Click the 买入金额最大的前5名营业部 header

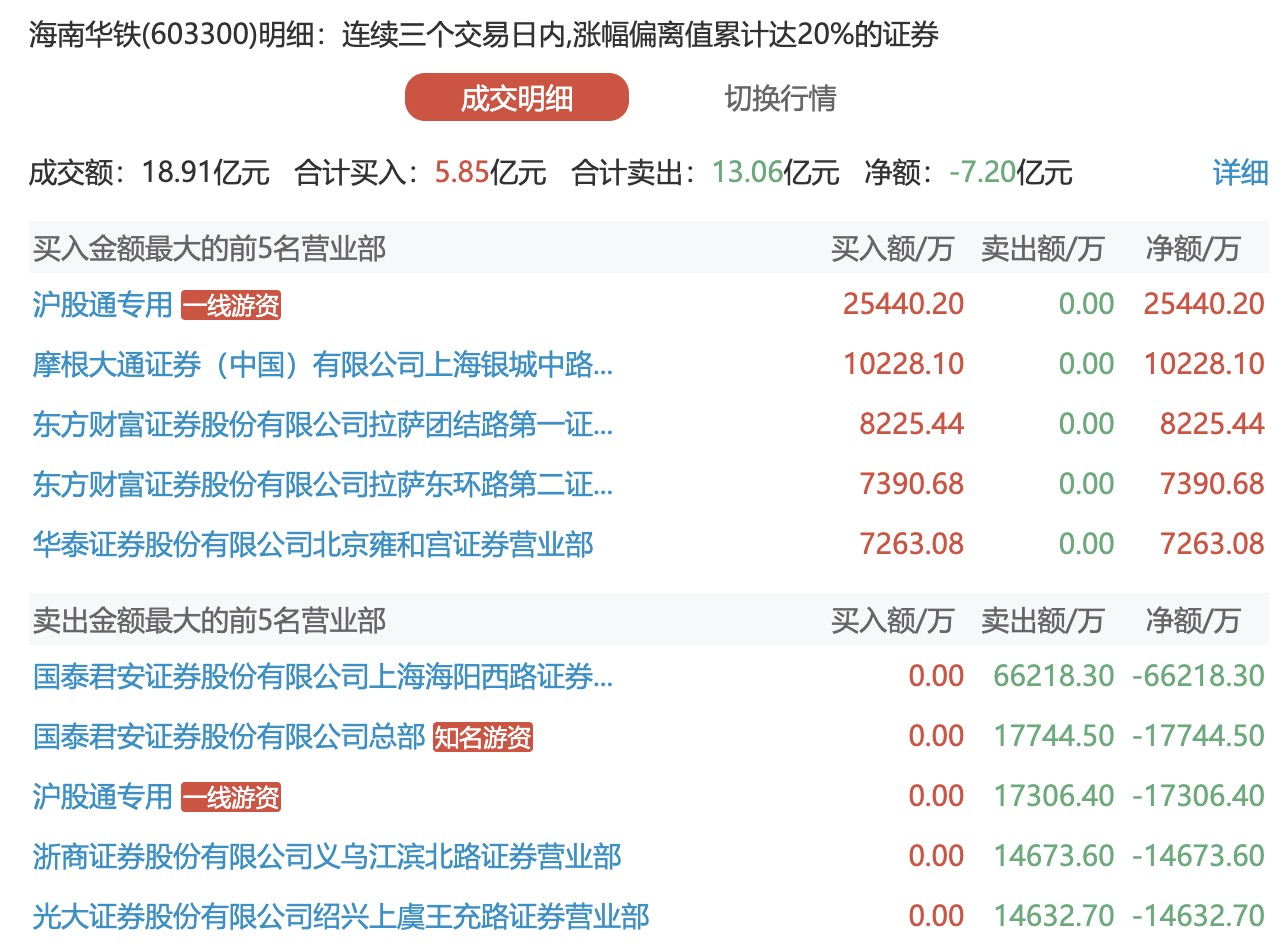209,248
